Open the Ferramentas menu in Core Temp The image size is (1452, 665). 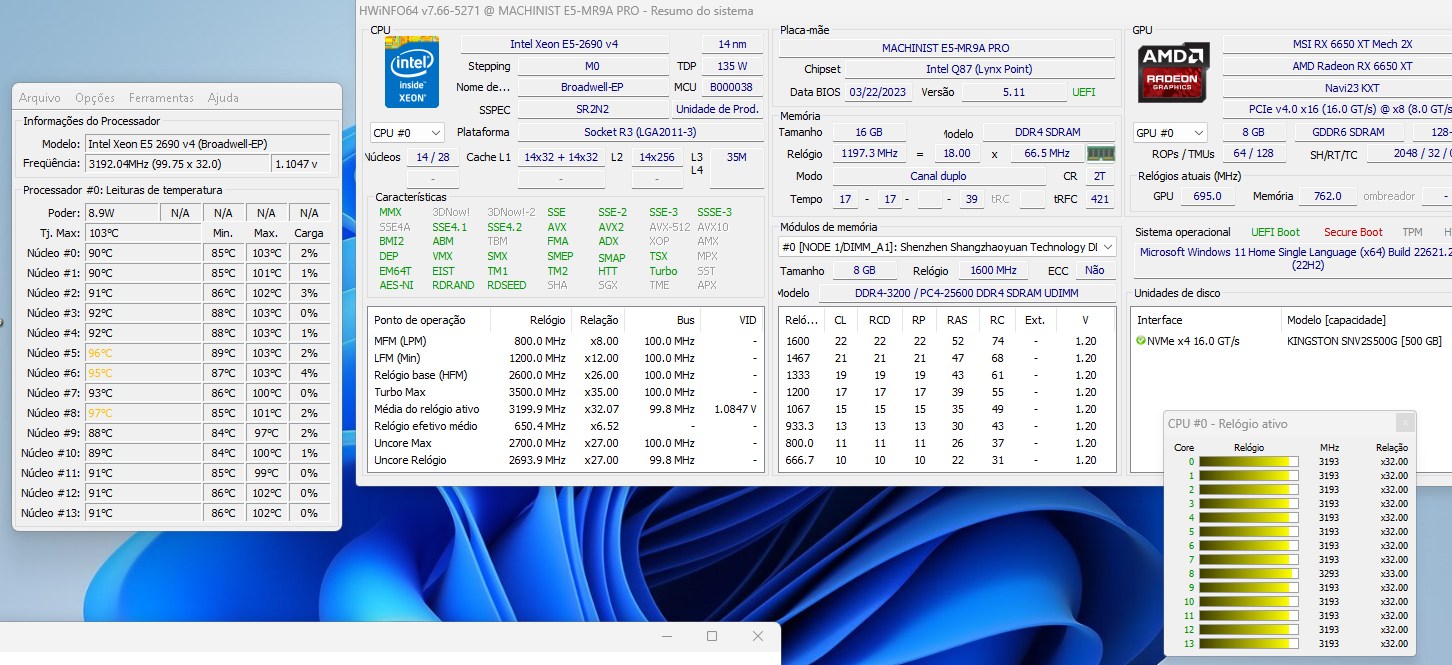(161, 98)
